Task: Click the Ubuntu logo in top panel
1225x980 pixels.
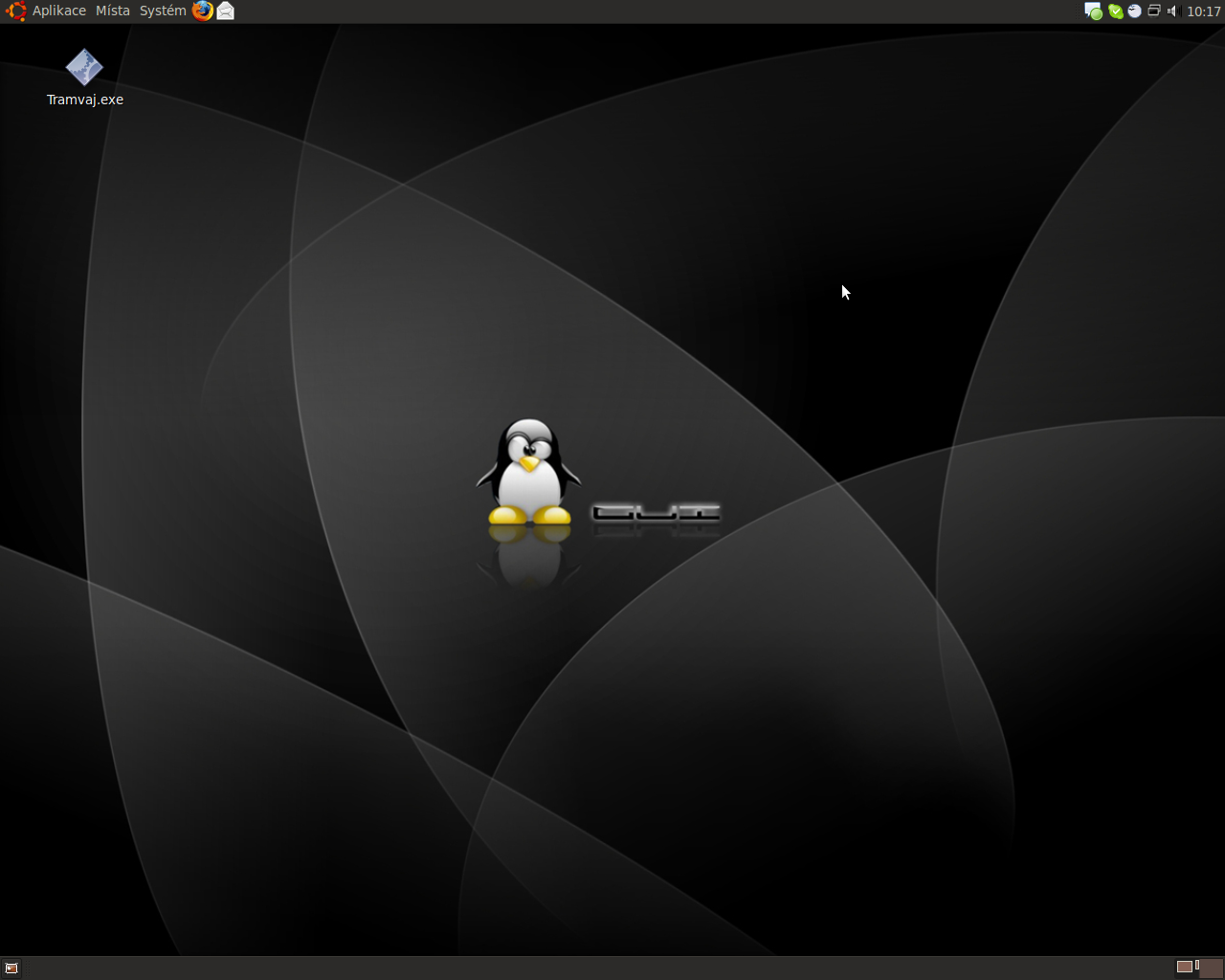Action: point(15,11)
